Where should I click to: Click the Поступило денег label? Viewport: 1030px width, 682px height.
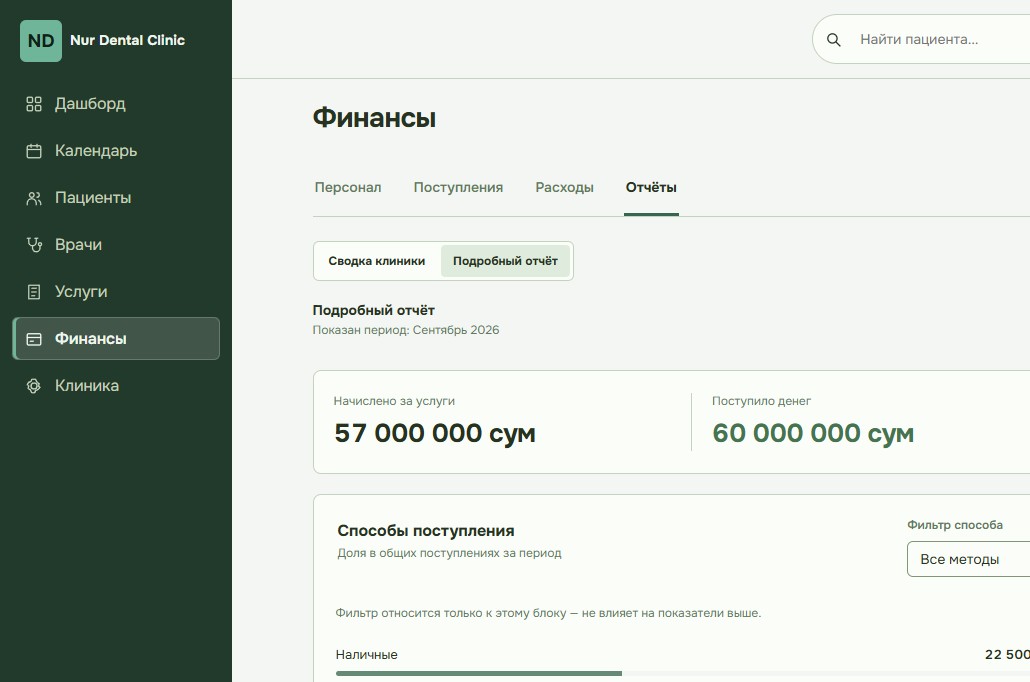tap(761, 401)
